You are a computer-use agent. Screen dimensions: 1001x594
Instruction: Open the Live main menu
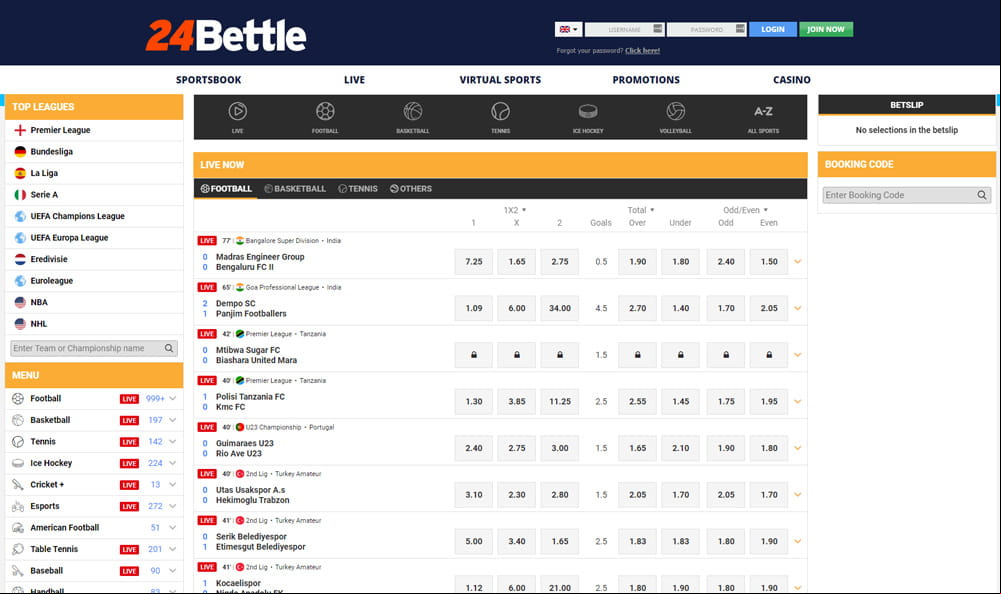click(354, 80)
